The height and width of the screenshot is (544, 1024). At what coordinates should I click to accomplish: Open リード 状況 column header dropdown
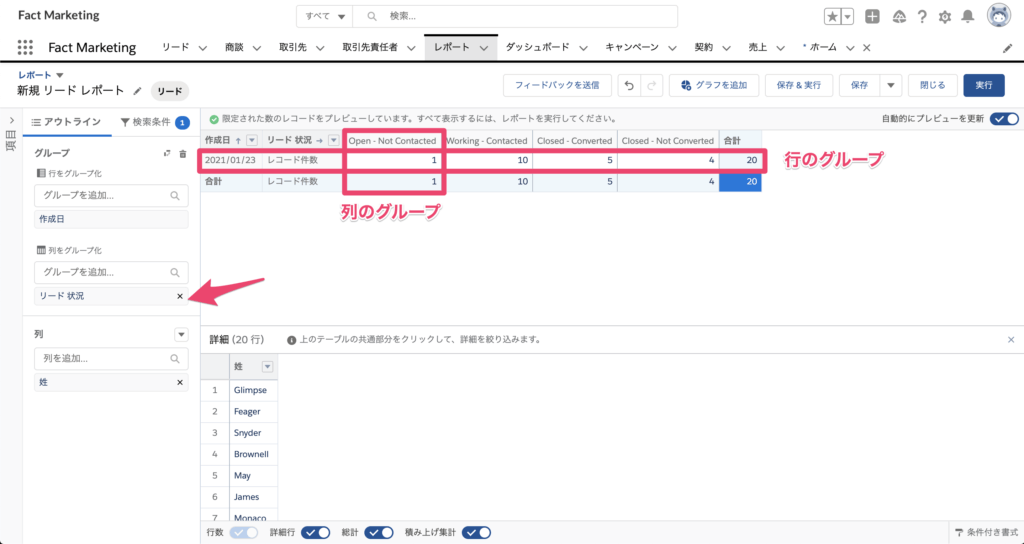coord(334,140)
